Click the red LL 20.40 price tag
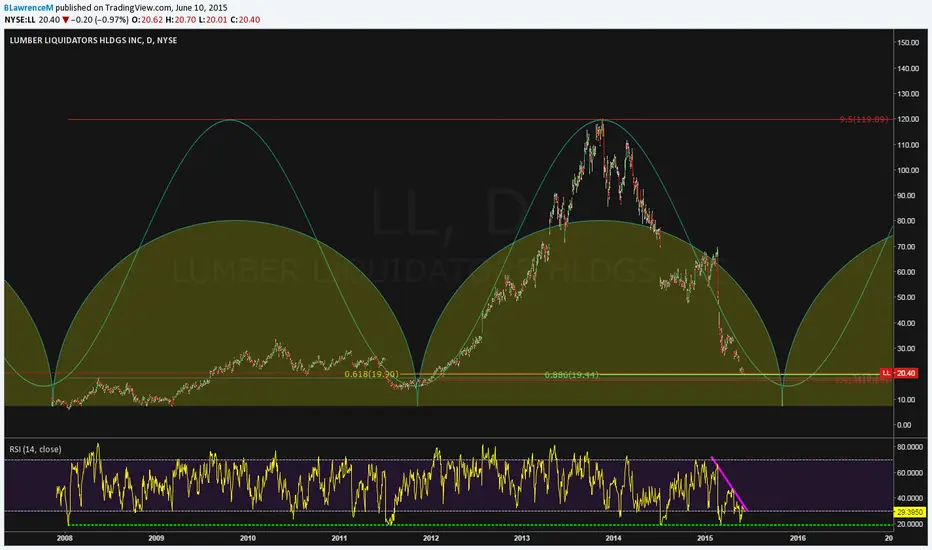The image size is (932, 550). [x=899, y=373]
